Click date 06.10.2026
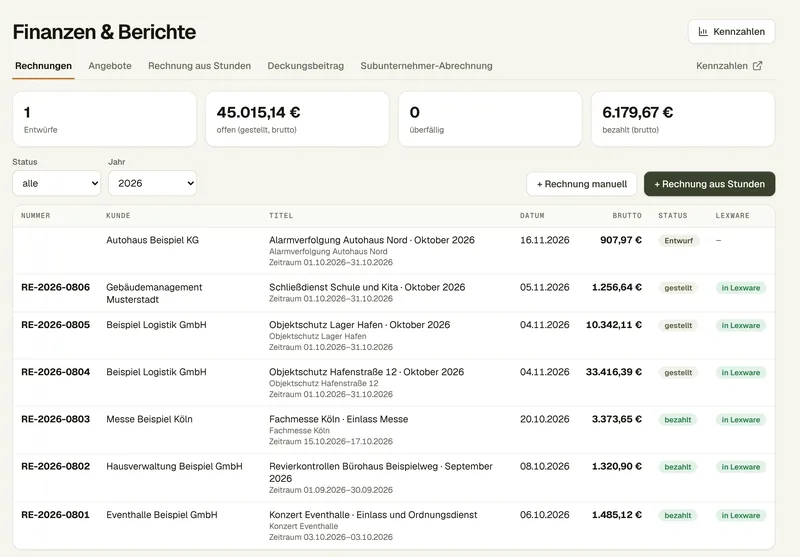800x557 pixels. coord(544,515)
